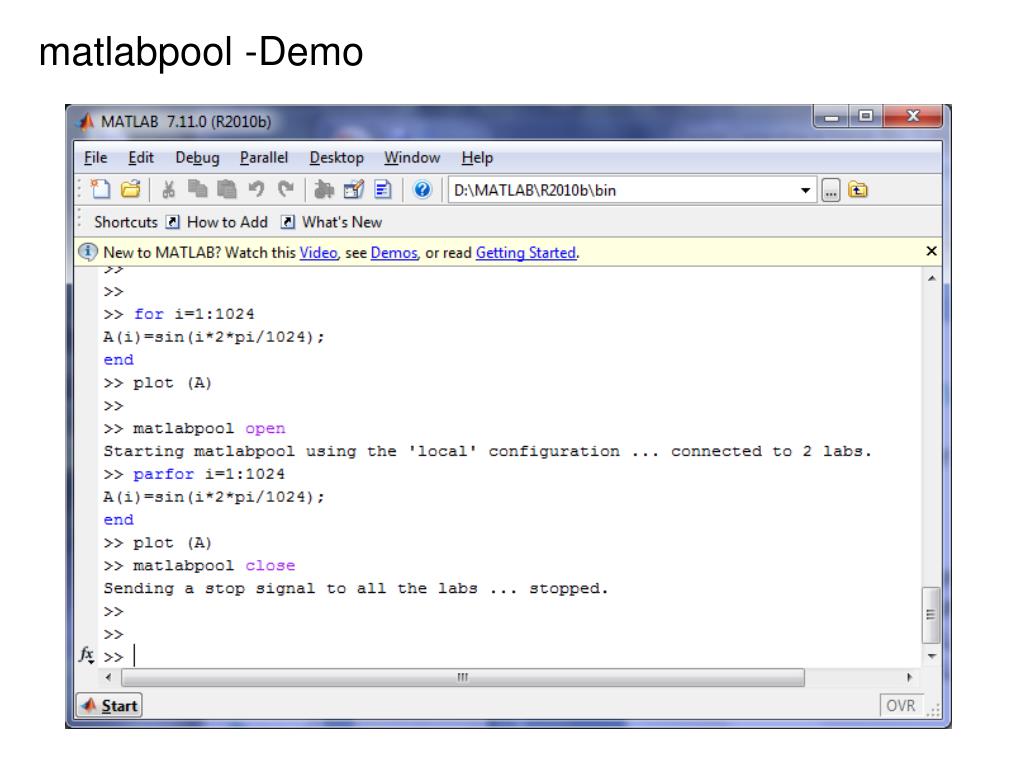Open the Window menu
Image resolution: width=1024 pixels, height=768 pixels.
pos(412,157)
